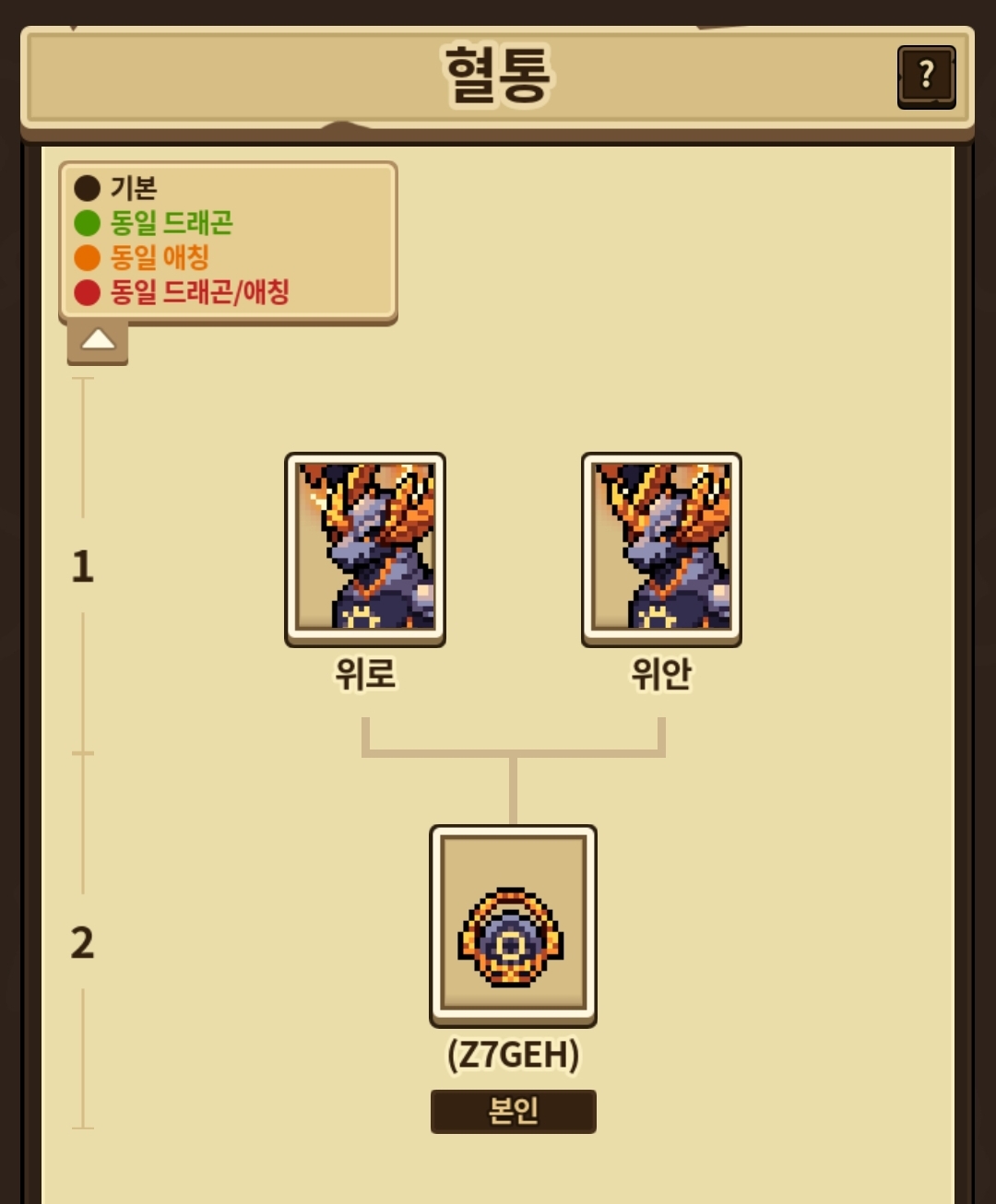Click the (Z7GEH) code text
The image size is (996, 1204).
[x=513, y=1054]
